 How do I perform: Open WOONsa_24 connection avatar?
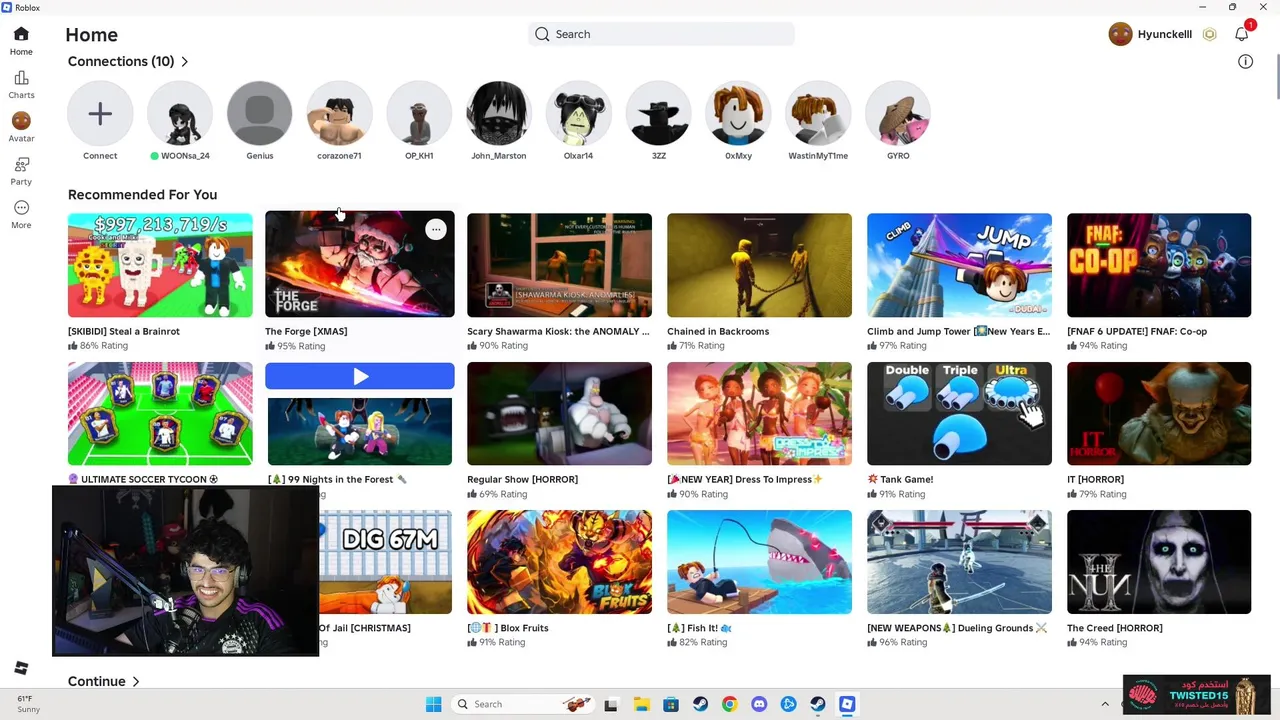click(180, 114)
